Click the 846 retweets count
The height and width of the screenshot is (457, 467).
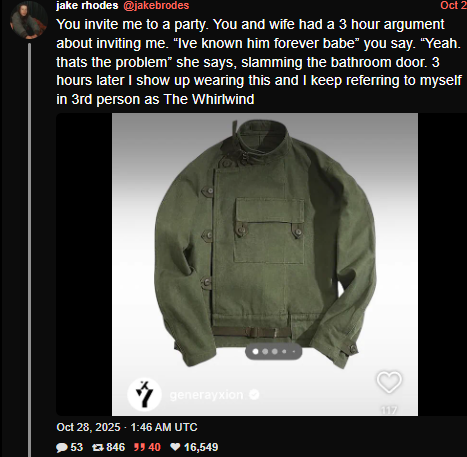coord(115,447)
